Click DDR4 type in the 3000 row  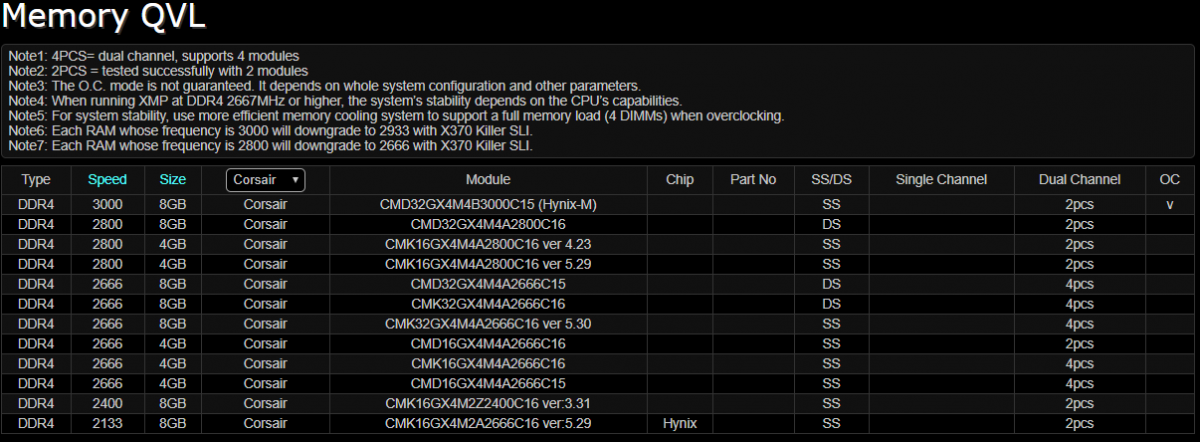(x=36, y=204)
